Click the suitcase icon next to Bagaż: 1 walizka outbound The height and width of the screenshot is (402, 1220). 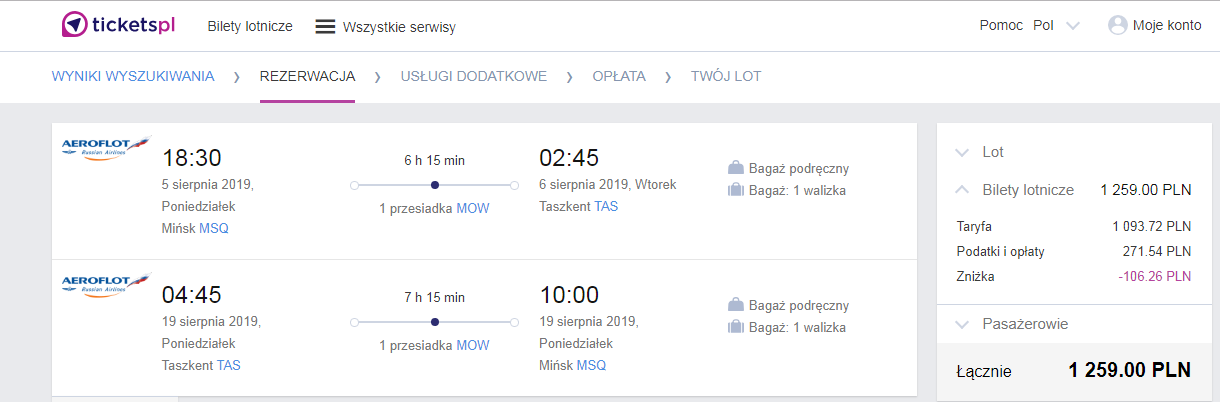click(736, 190)
